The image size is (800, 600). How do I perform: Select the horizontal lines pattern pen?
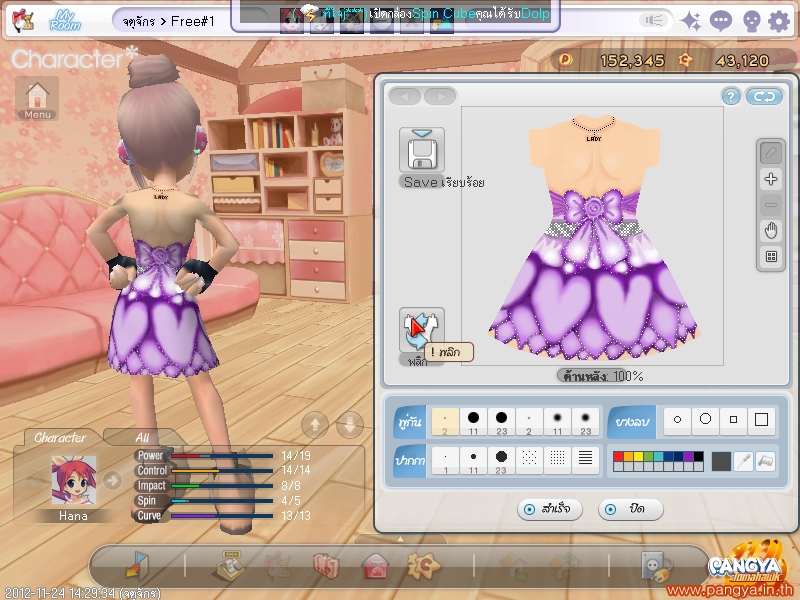click(x=585, y=460)
